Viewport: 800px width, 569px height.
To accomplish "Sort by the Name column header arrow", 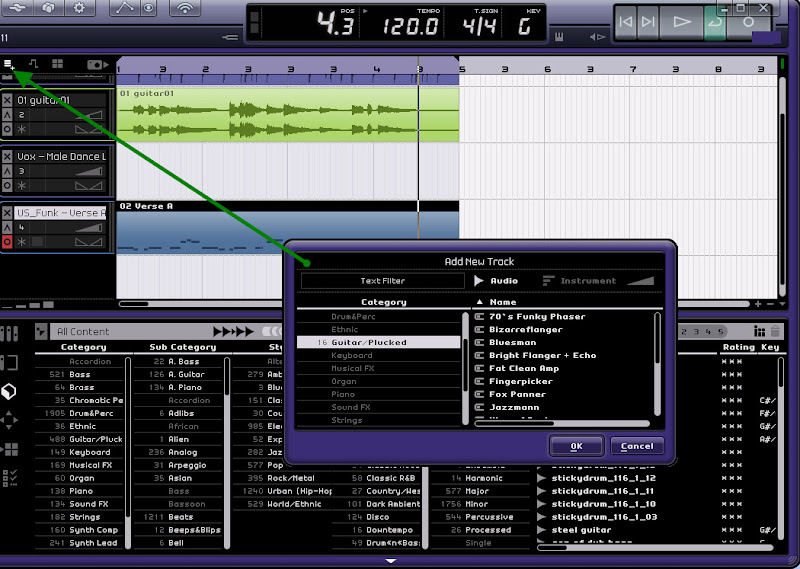I will coord(479,302).
